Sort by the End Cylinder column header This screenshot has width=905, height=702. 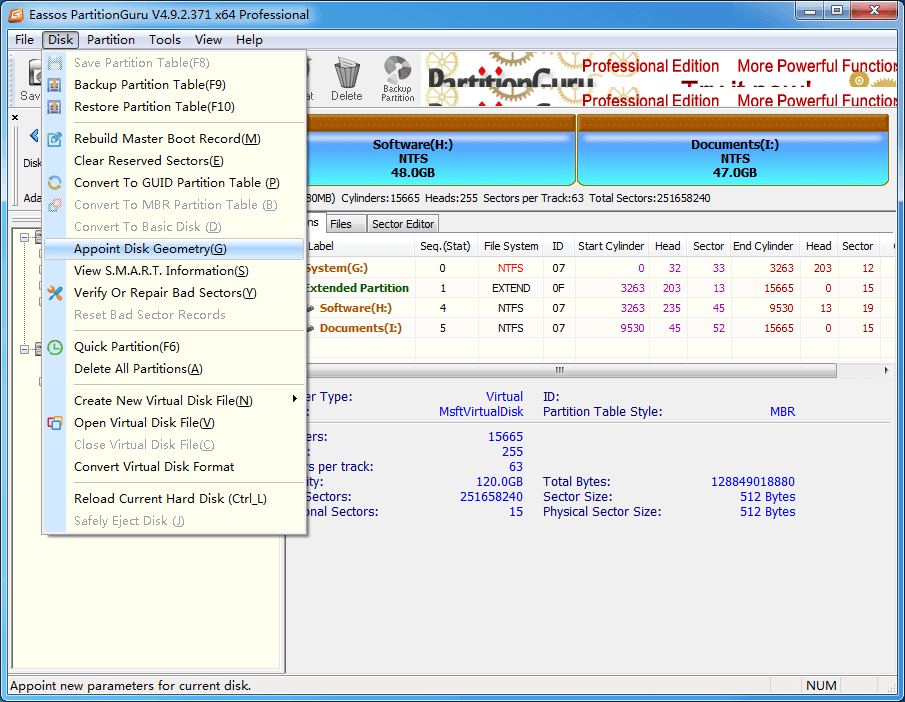[763, 247]
